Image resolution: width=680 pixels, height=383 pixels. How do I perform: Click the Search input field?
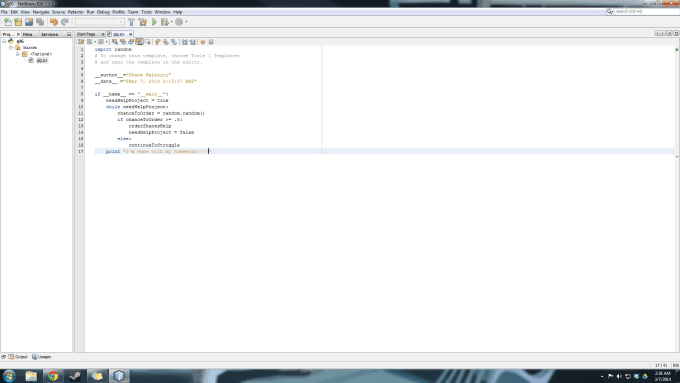point(646,12)
